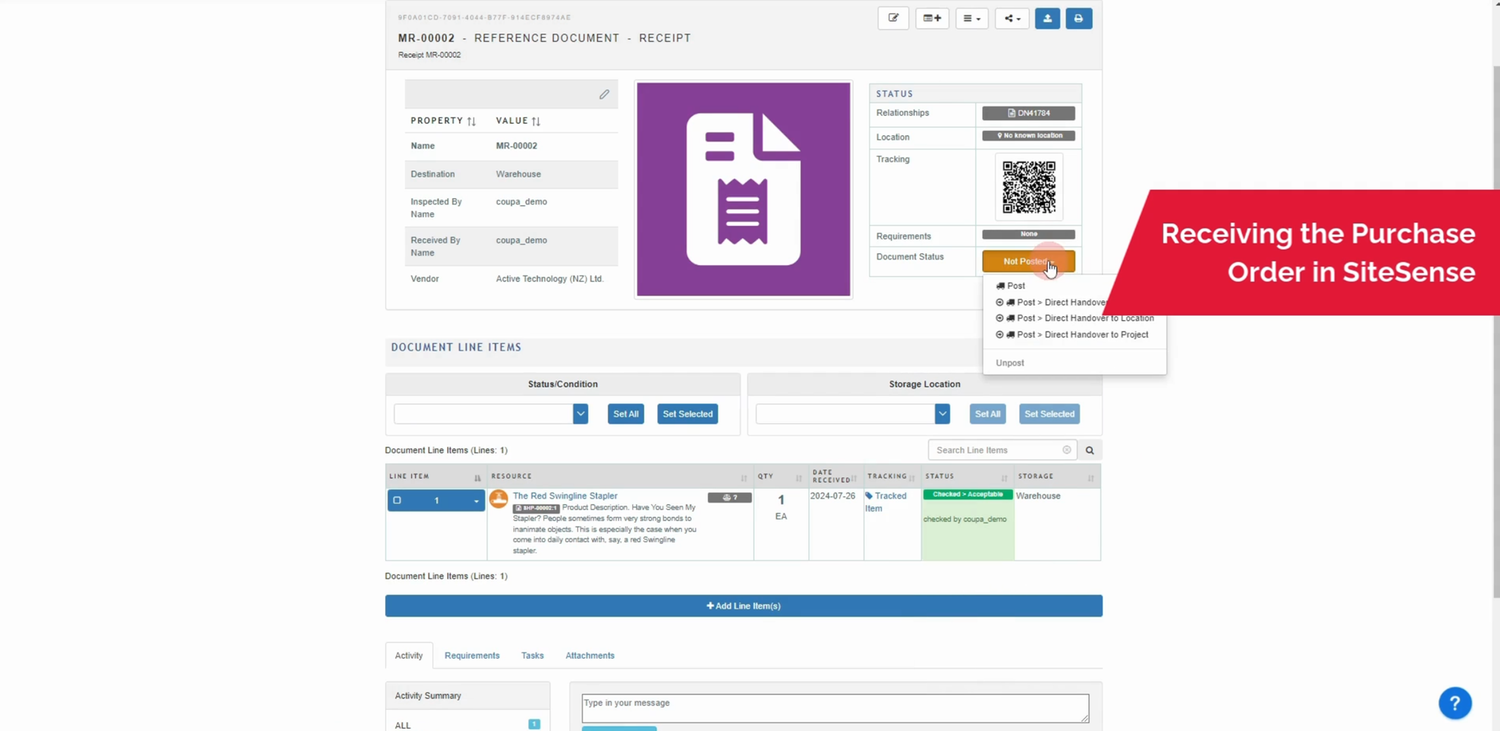Click the blue print icon button
Viewport: 1500px width, 731px height.
[x=1078, y=18]
